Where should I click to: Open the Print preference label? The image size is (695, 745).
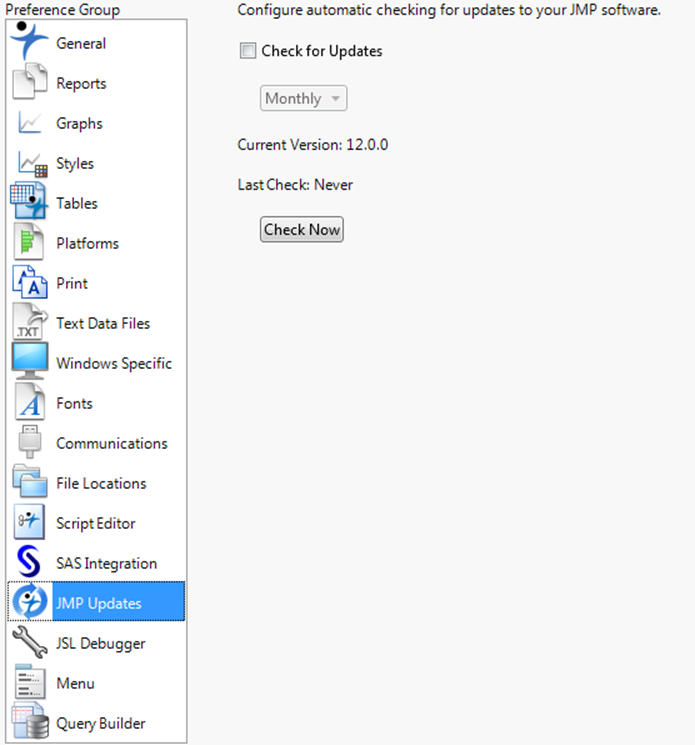tap(72, 283)
